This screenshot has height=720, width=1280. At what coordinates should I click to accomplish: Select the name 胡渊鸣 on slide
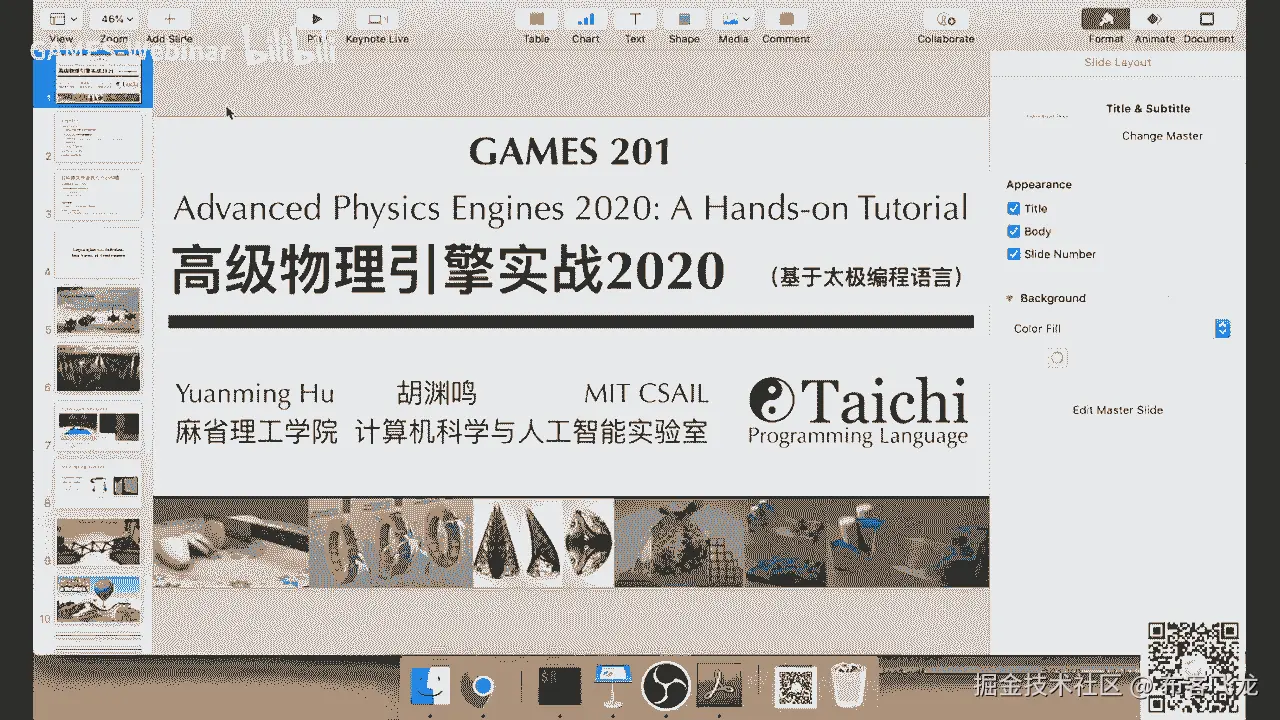coord(437,393)
